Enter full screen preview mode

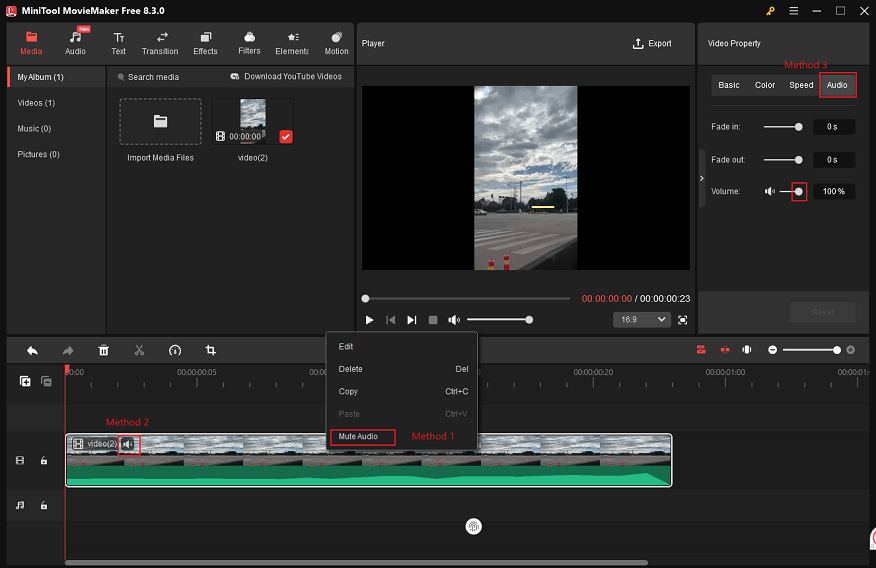pyautogui.click(x=683, y=320)
